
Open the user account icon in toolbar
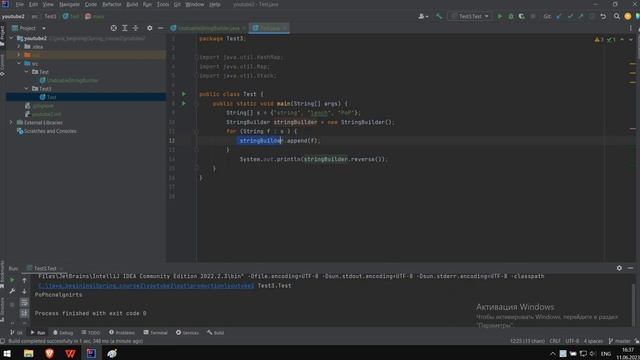(423, 16)
